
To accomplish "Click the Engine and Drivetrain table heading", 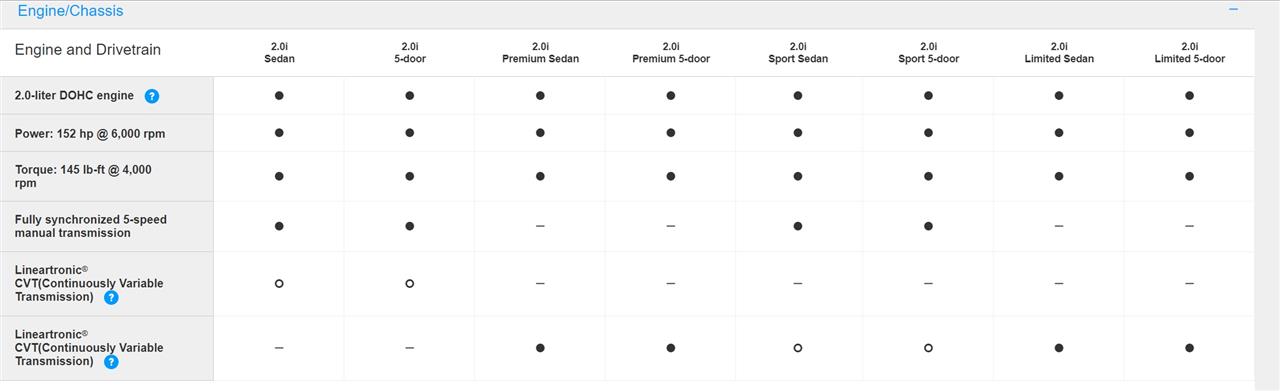I will 87,50.
